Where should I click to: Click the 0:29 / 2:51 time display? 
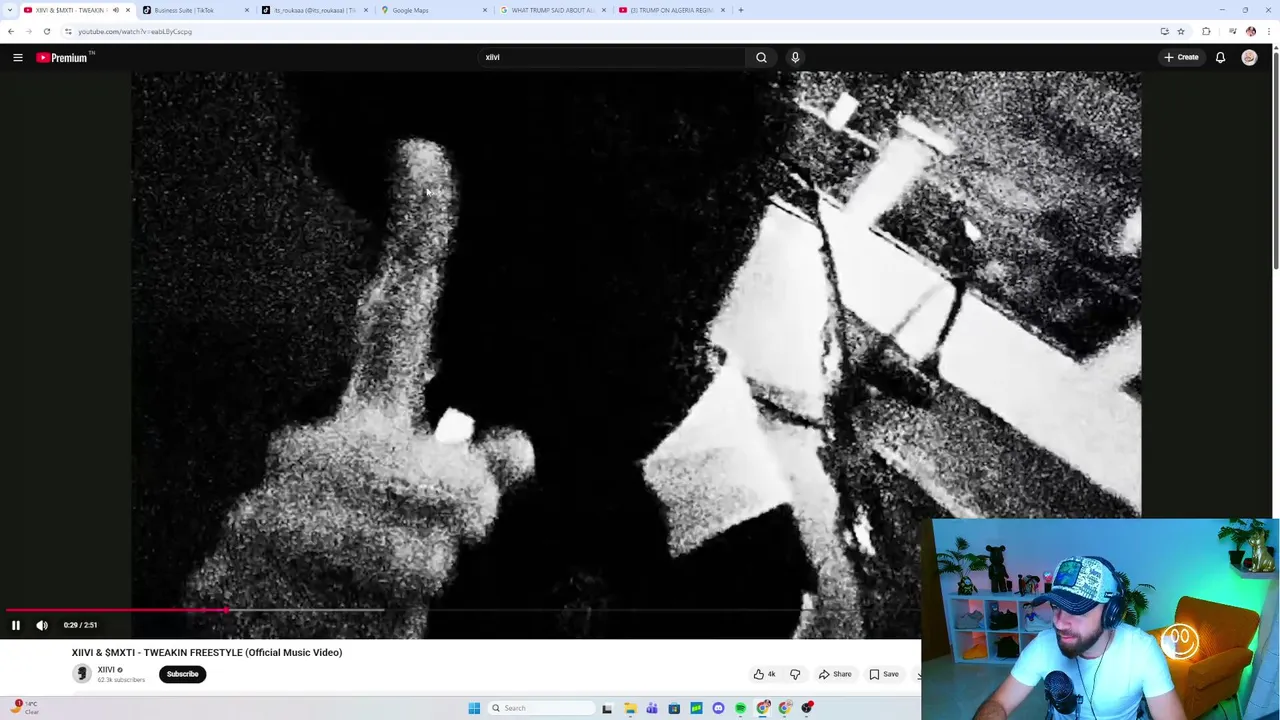(80, 625)
